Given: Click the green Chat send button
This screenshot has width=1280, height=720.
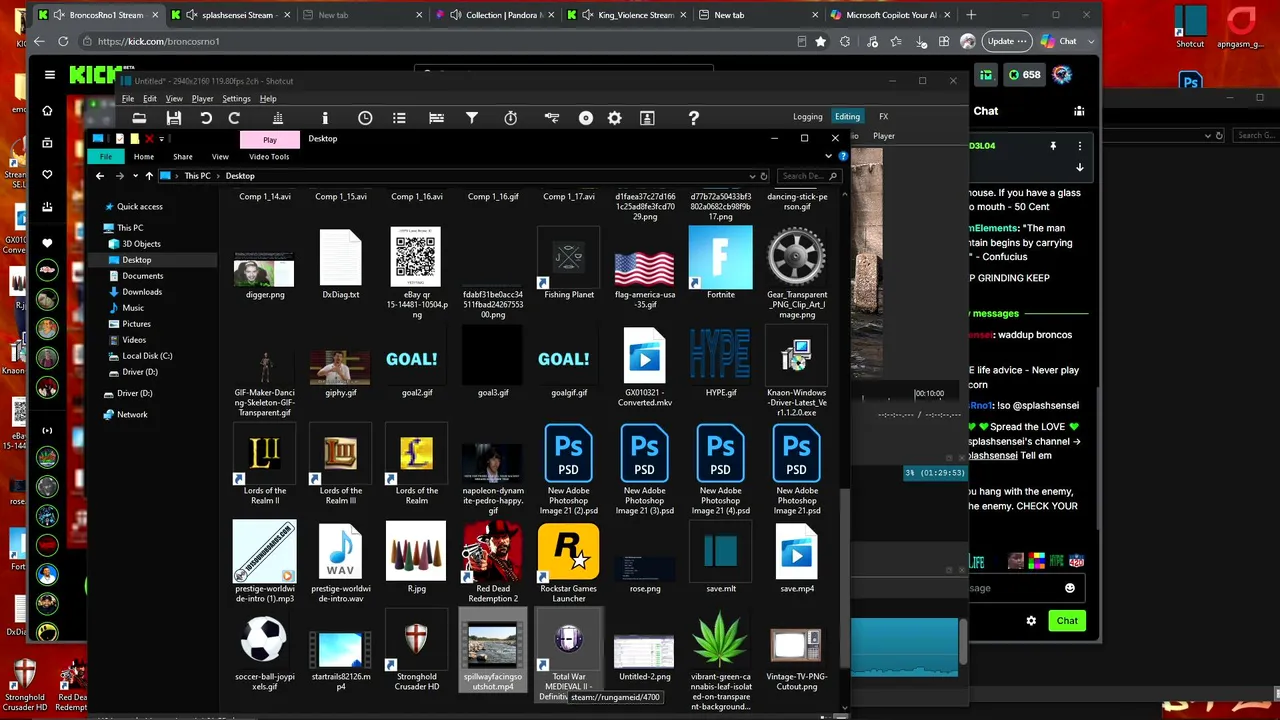Looking at the screenshot, I should 1067,621.
